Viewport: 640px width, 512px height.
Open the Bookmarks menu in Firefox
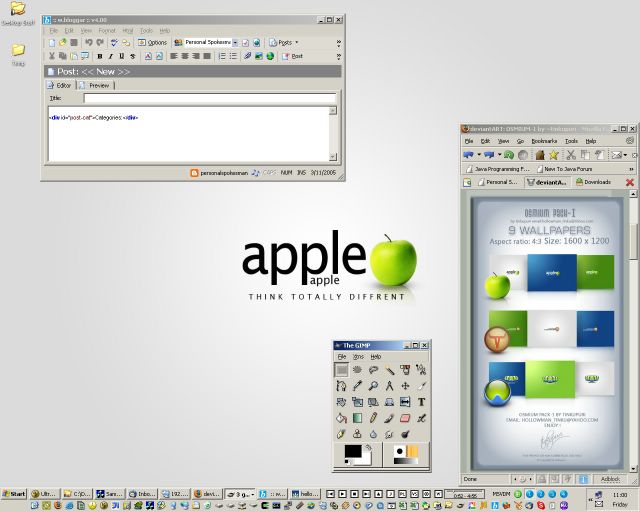(544, 141)
